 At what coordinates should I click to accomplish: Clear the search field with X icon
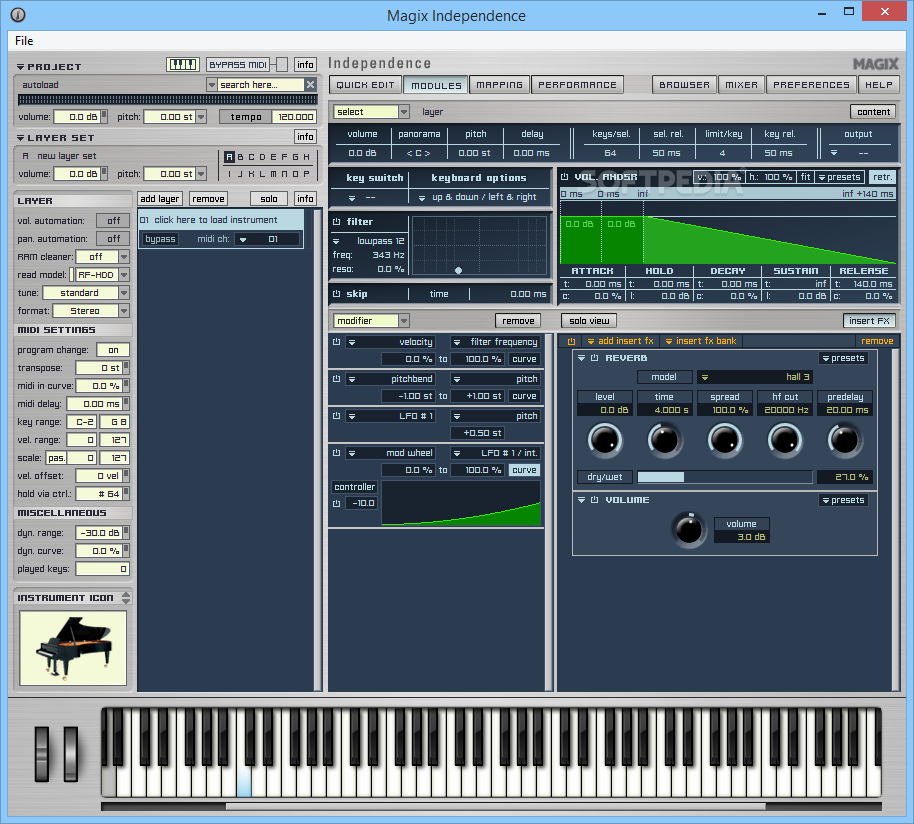(310, 85)
